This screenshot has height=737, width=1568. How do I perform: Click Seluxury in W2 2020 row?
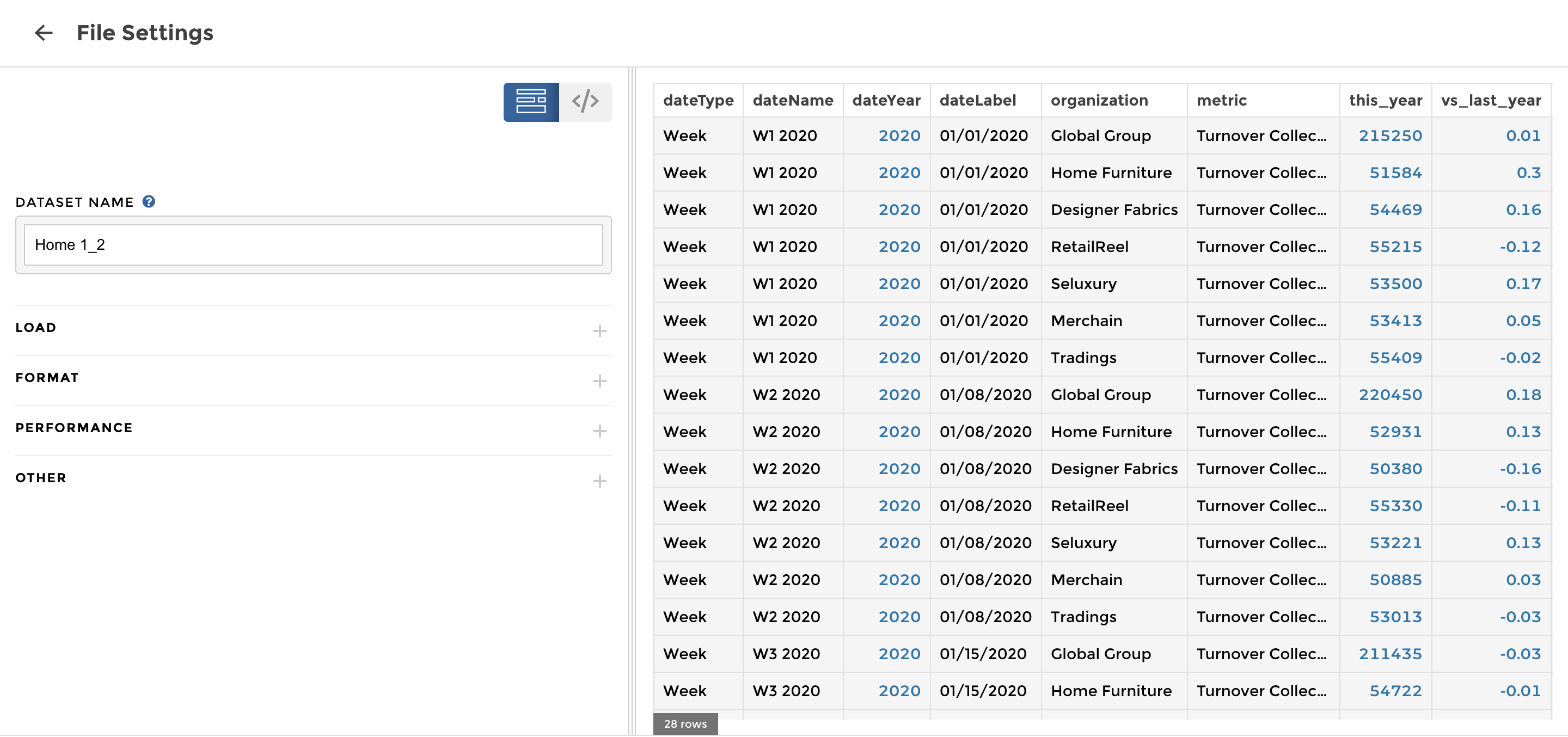(1083, 543)
